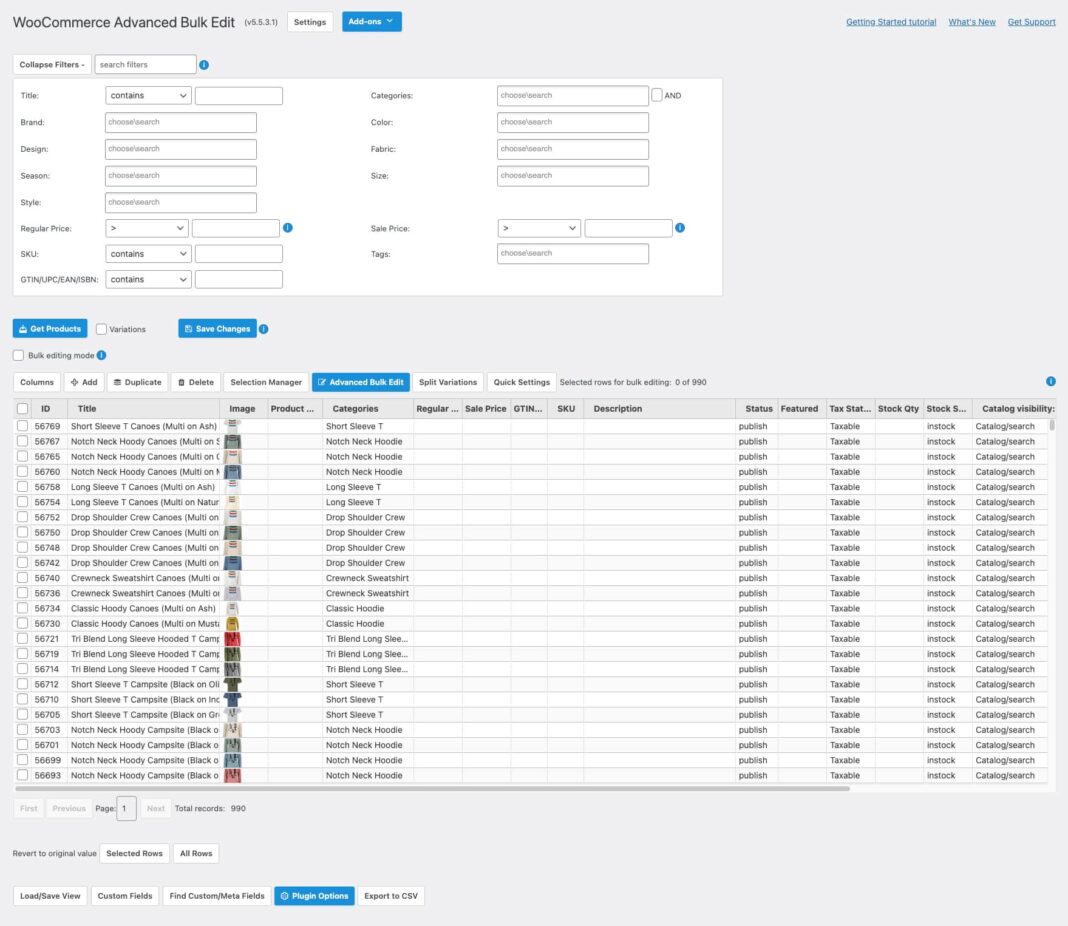This screenshot has width=1068, height=926.
Task: Open product image thumbnail for ID 56710
Action: 233,699
